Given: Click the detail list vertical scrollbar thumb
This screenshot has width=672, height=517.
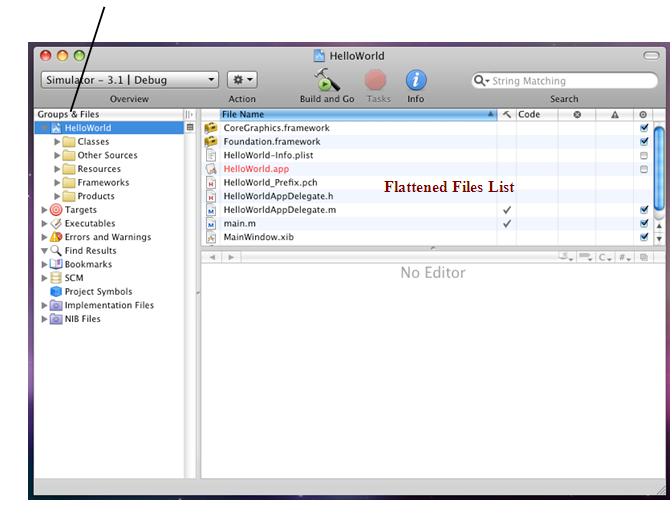Looking at the screenshot, I should click(659, 168).
